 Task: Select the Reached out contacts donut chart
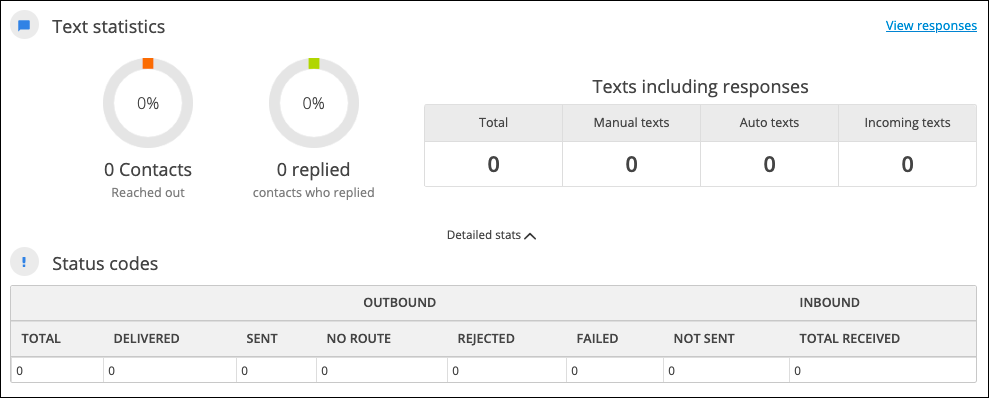point(148,103)
